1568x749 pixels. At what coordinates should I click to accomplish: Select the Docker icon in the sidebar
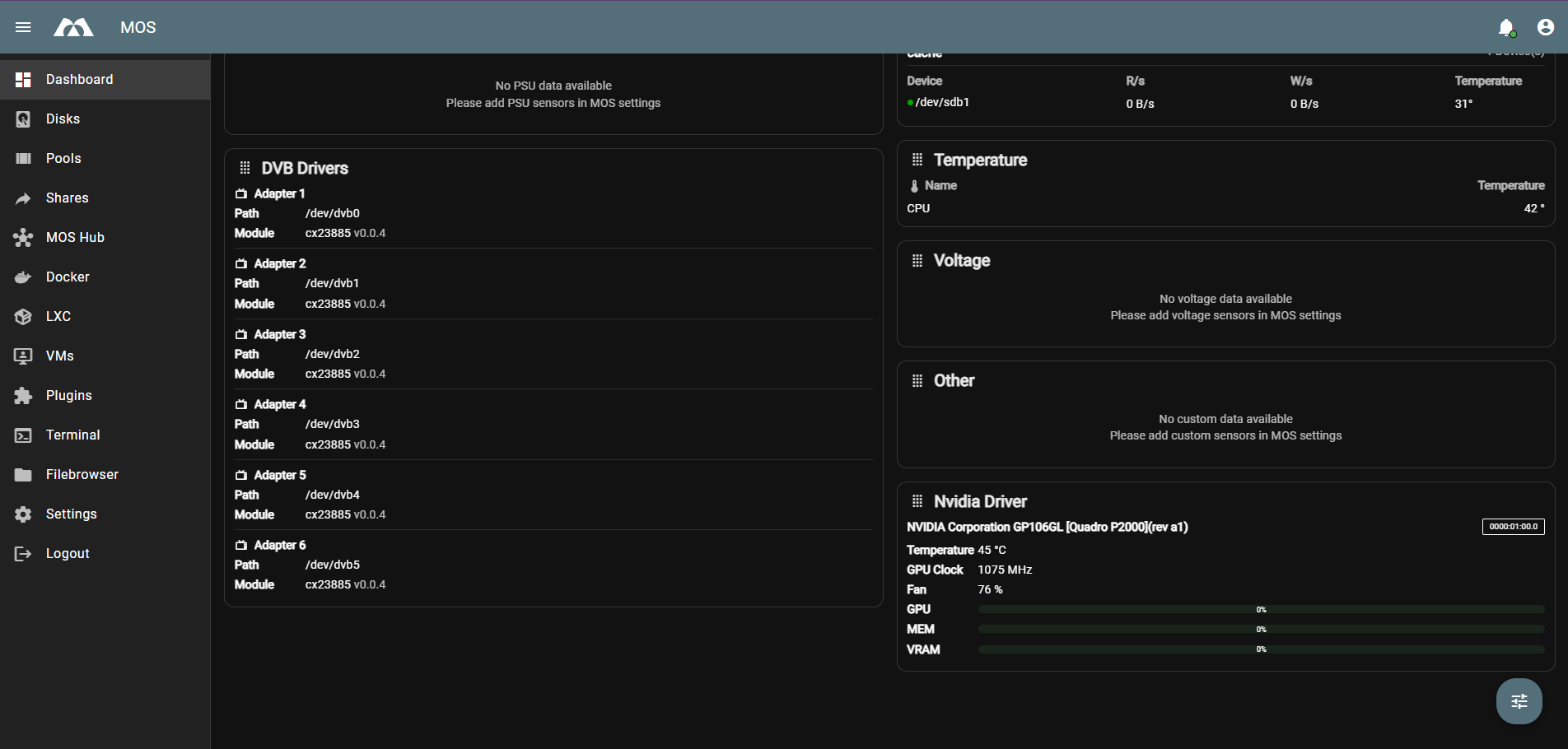coord(22,277)
